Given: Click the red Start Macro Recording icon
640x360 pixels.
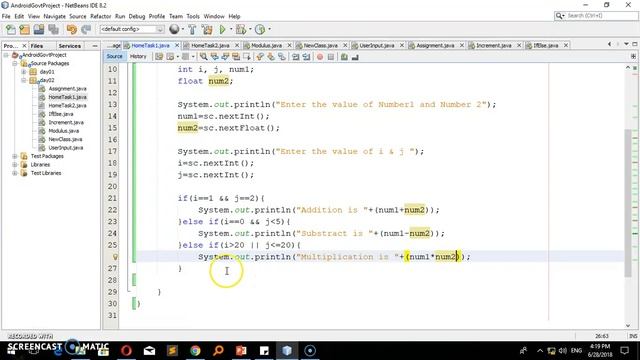Looking at the screenshot, I should tap(320, 57).
